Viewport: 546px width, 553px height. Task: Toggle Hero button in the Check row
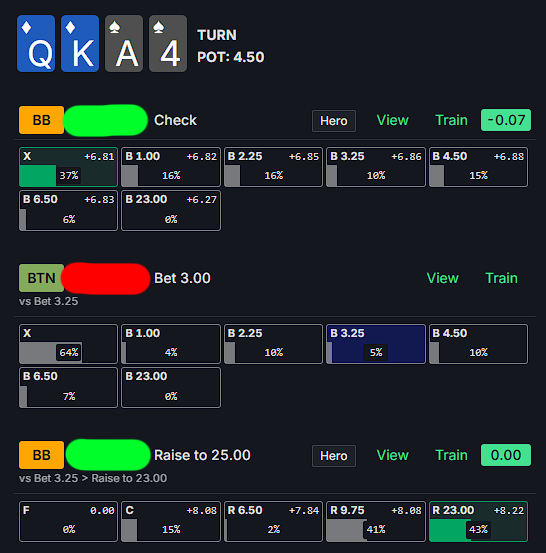(x=334, y=121)
